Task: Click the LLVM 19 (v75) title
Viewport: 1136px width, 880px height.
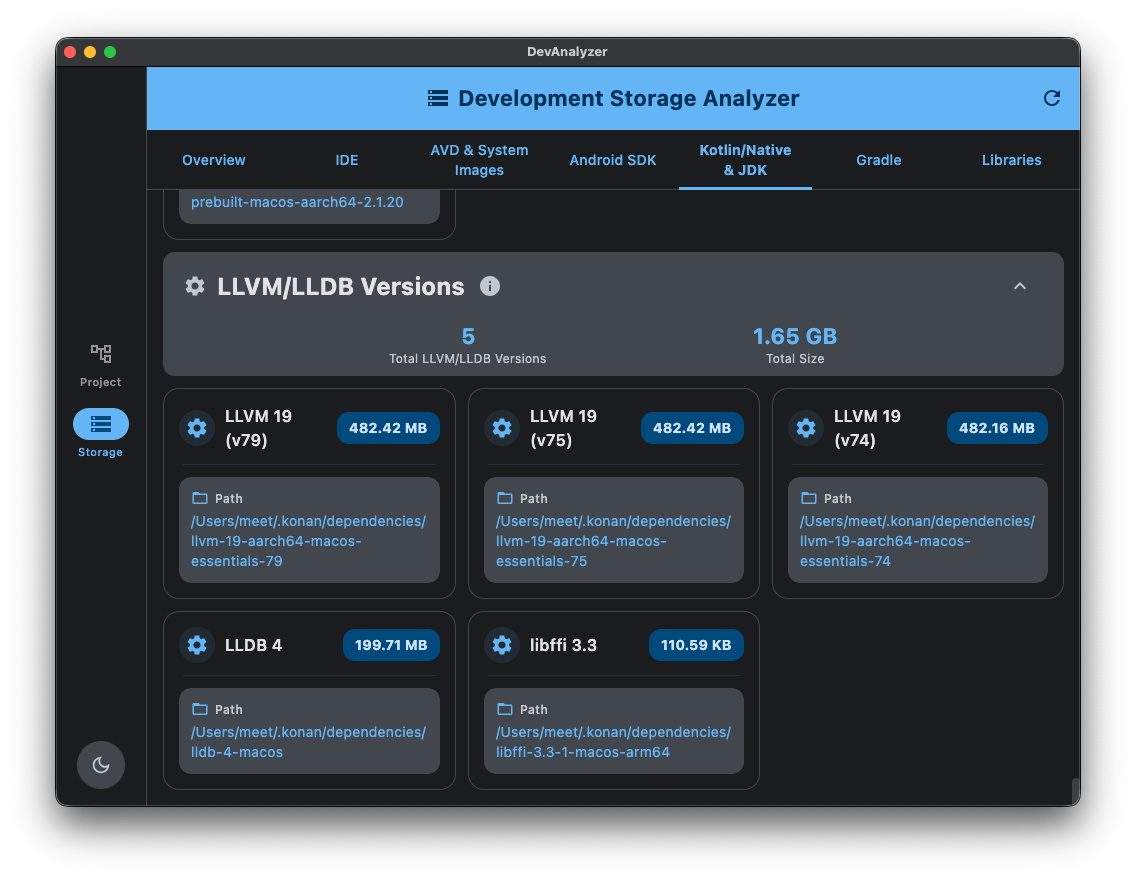Action: coord(563,428)
